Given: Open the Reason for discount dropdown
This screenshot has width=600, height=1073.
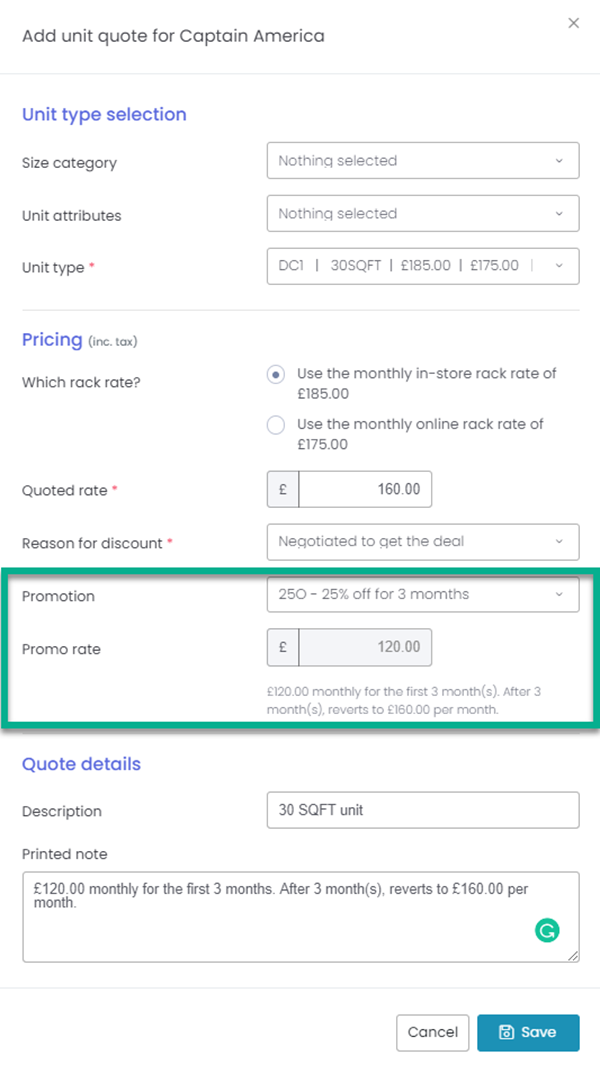Looking at the screenshot, I should pos(422,542).
